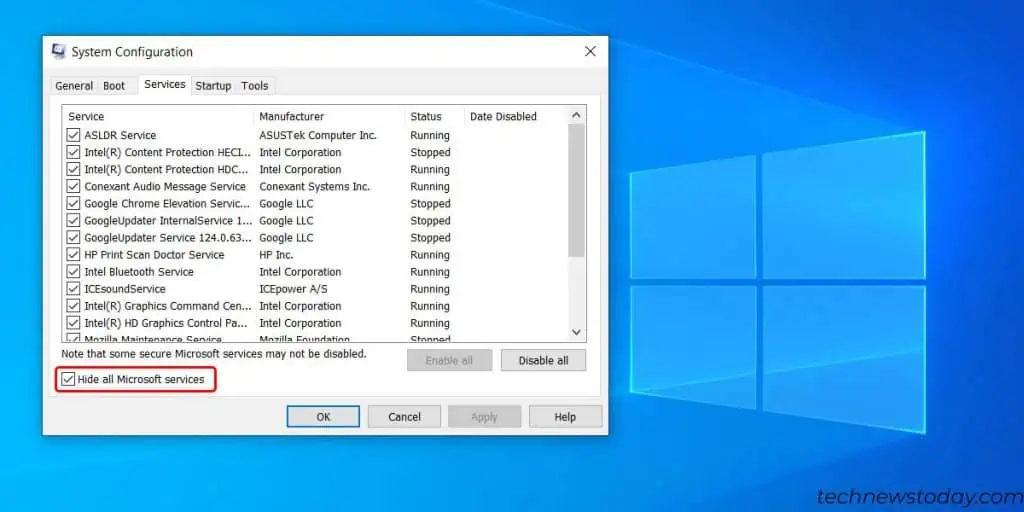Image resolution: width=1024 pixels, height=512 pixels.
Task: Click Running status of ASLDR Service
Action: (x=430, y=135)
